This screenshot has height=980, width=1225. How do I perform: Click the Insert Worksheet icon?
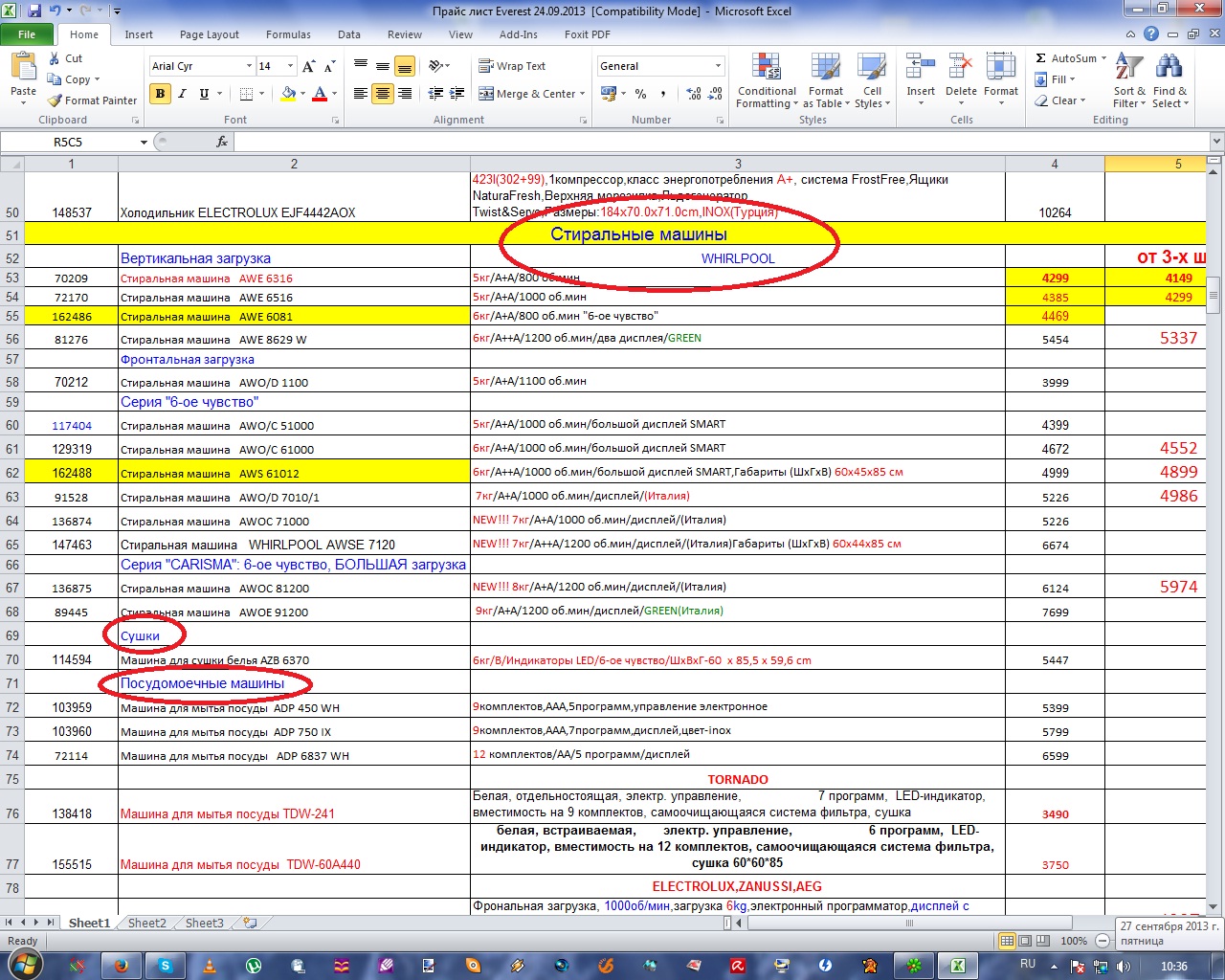pyautogui.click(x=250, y=924)
